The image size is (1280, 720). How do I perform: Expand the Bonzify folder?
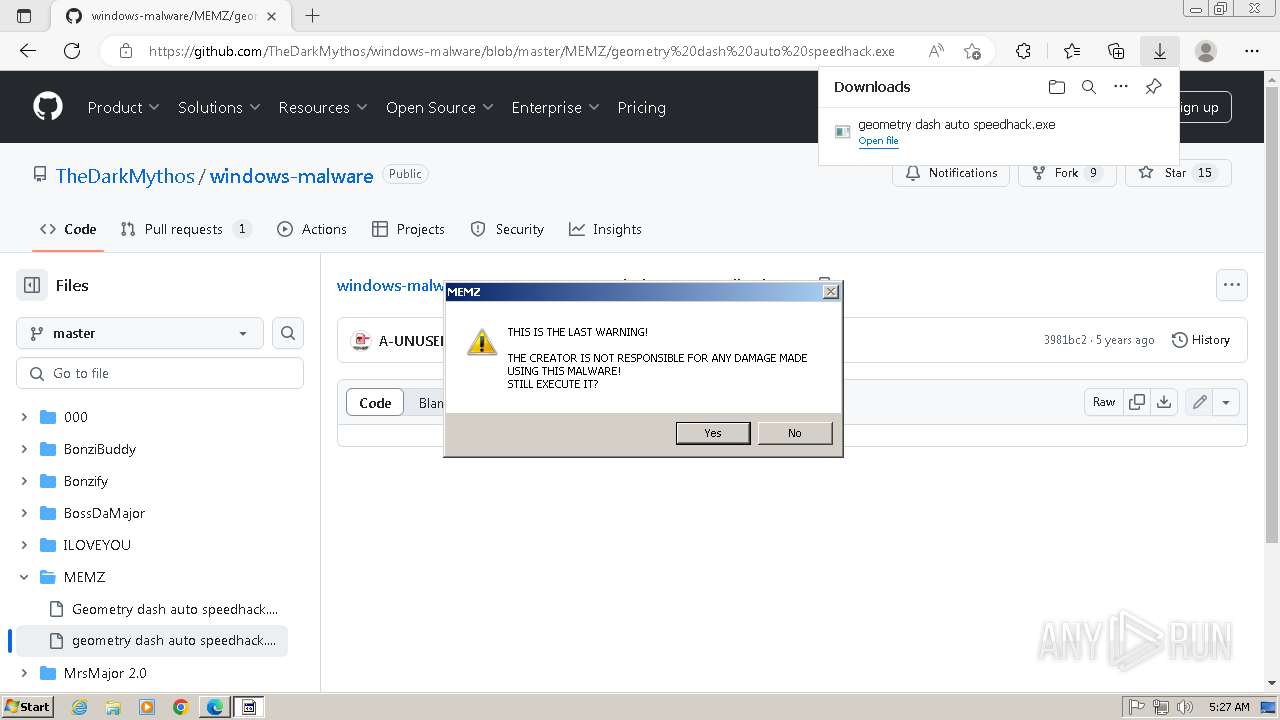(x=25, y=481)
